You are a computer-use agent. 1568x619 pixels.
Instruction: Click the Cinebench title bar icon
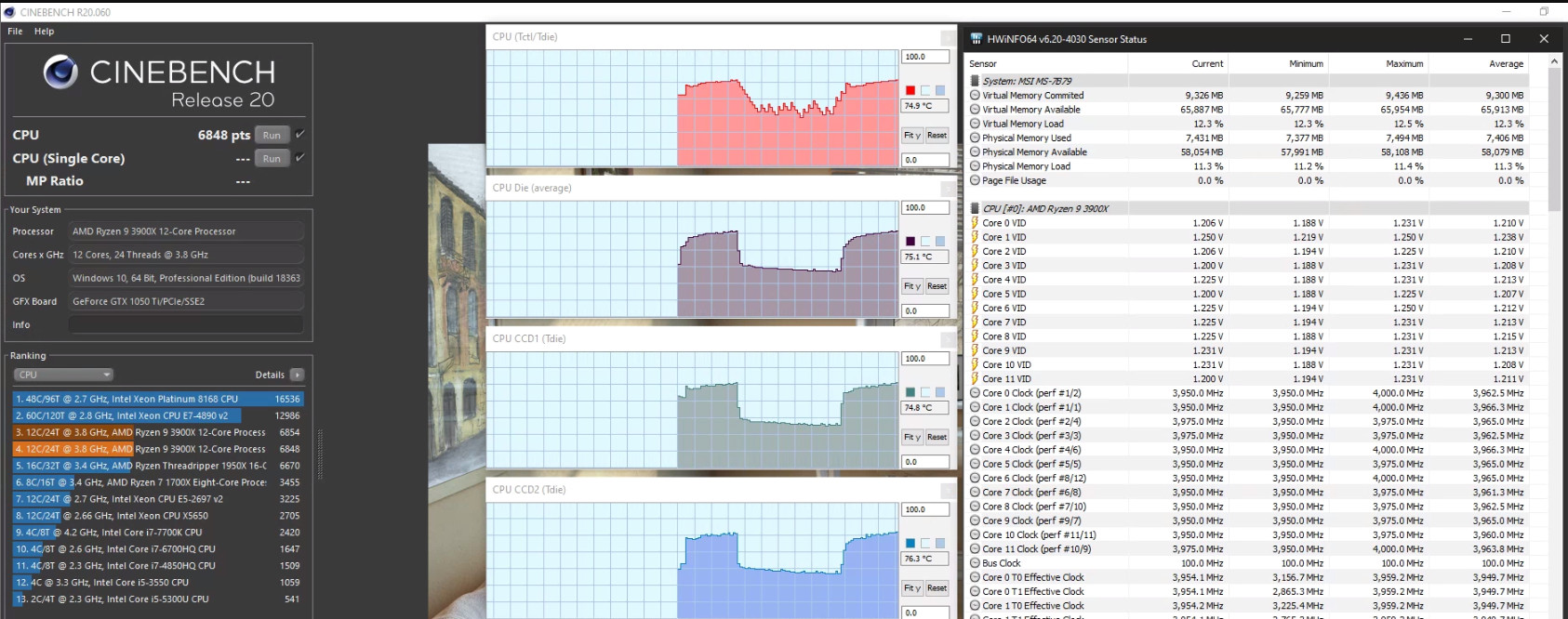click(9, 12)
